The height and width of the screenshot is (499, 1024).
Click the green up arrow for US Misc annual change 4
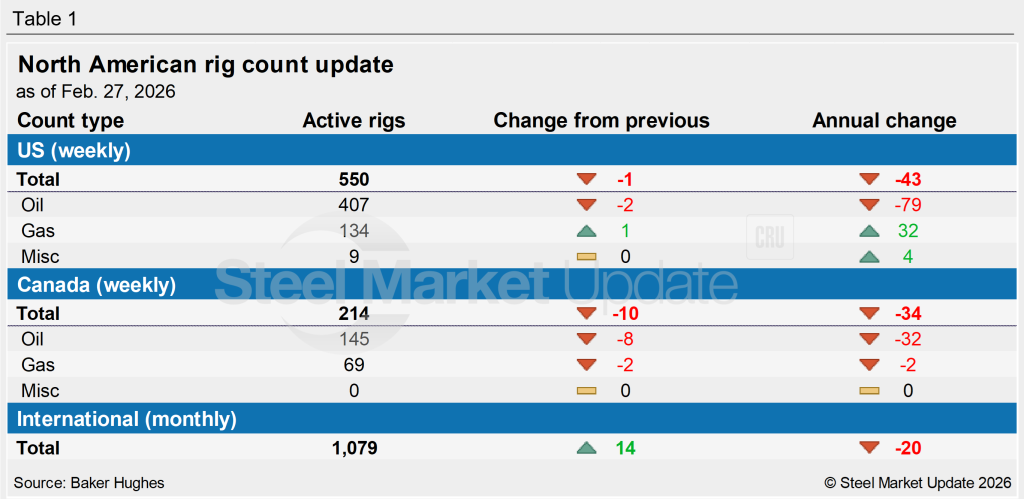tap(869, 257)
